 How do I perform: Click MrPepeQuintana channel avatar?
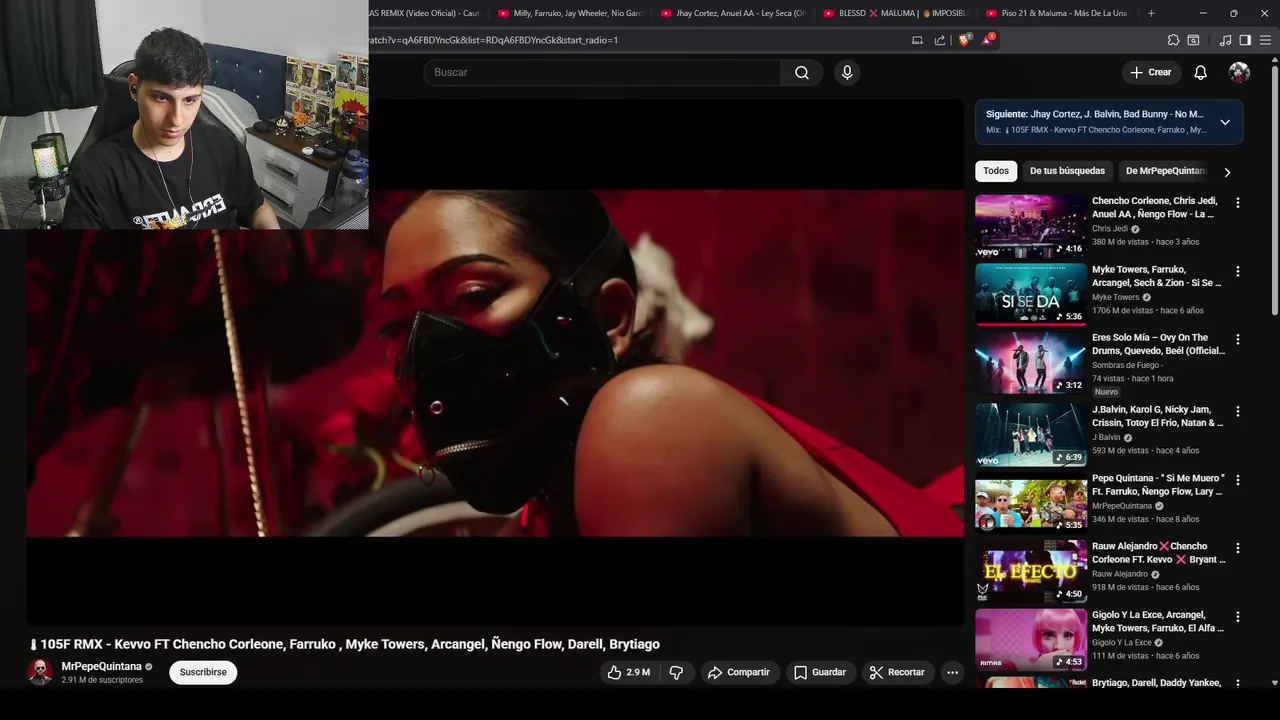[40, 672]
